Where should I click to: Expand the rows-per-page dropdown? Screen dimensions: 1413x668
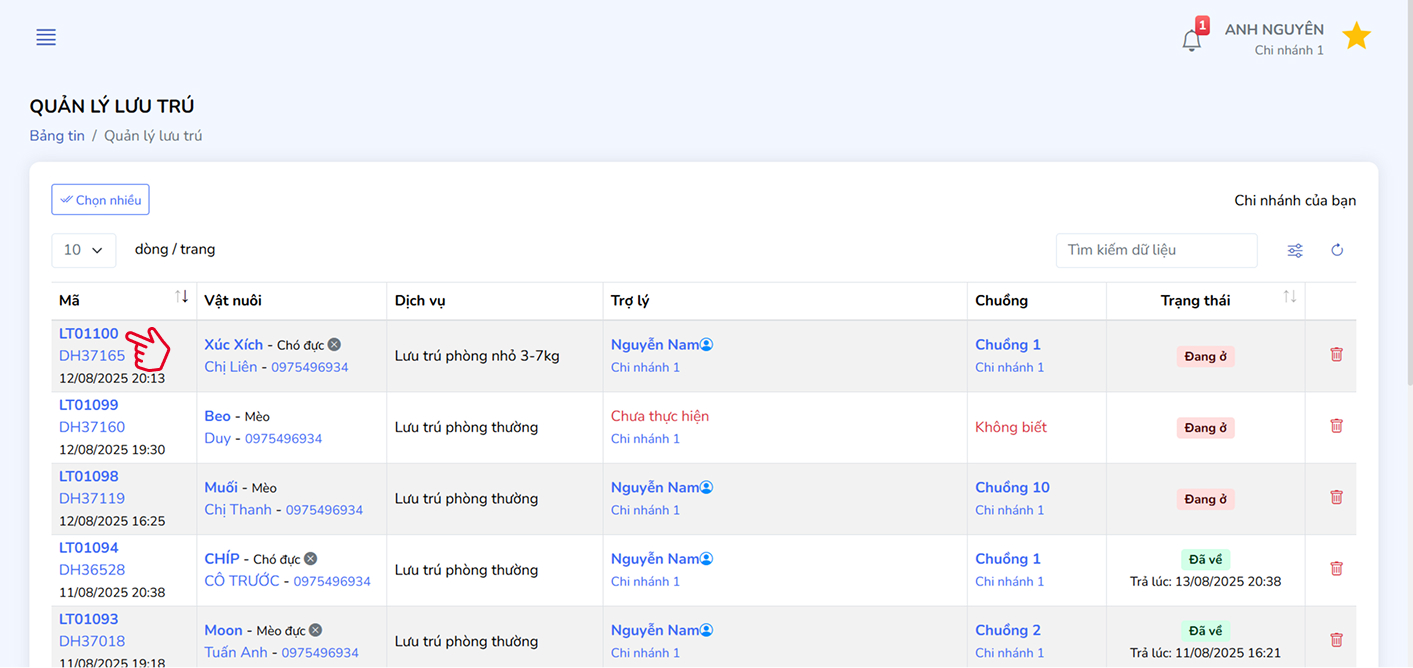(84, 250)
